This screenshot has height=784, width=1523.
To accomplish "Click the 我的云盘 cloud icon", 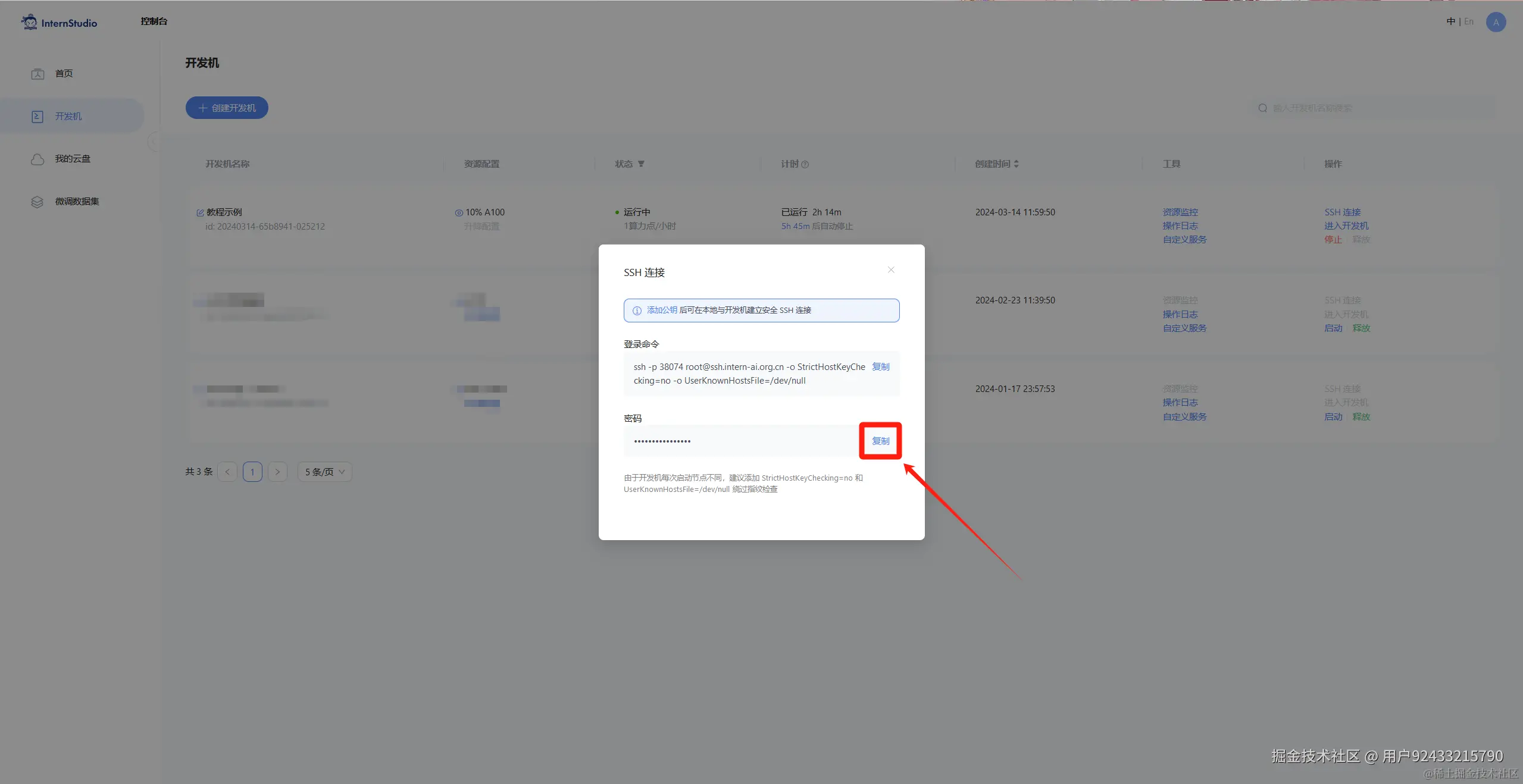I will tap(37, 159).
